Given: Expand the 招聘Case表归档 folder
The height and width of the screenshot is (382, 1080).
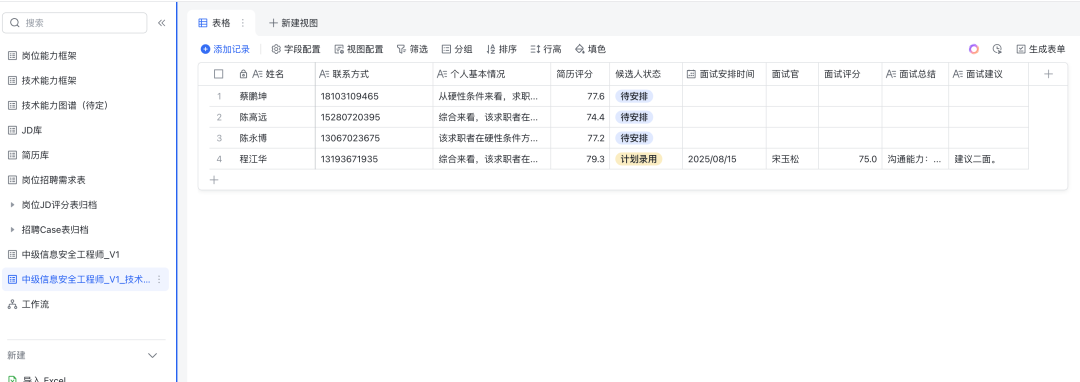Looking at the screenshot, I should (x=12, y=229).
